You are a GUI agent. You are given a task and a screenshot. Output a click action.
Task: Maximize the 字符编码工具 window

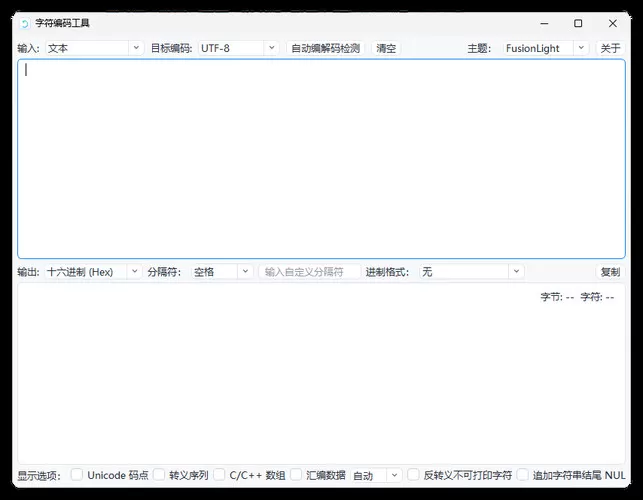click(578, 23)
